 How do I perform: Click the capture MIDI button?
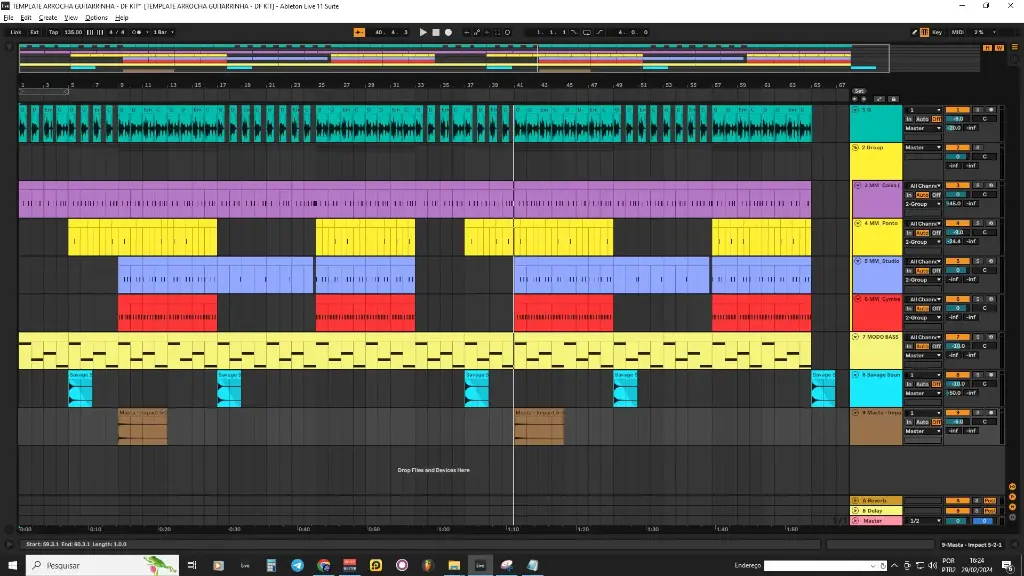coord(498,32)
